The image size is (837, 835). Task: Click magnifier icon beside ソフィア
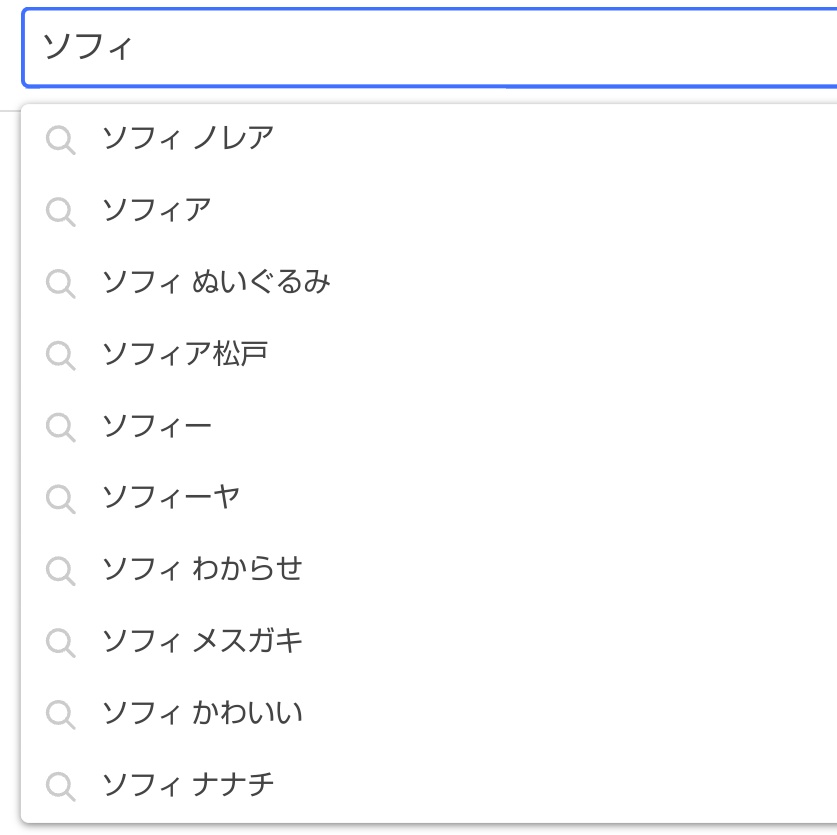(60, 212)
